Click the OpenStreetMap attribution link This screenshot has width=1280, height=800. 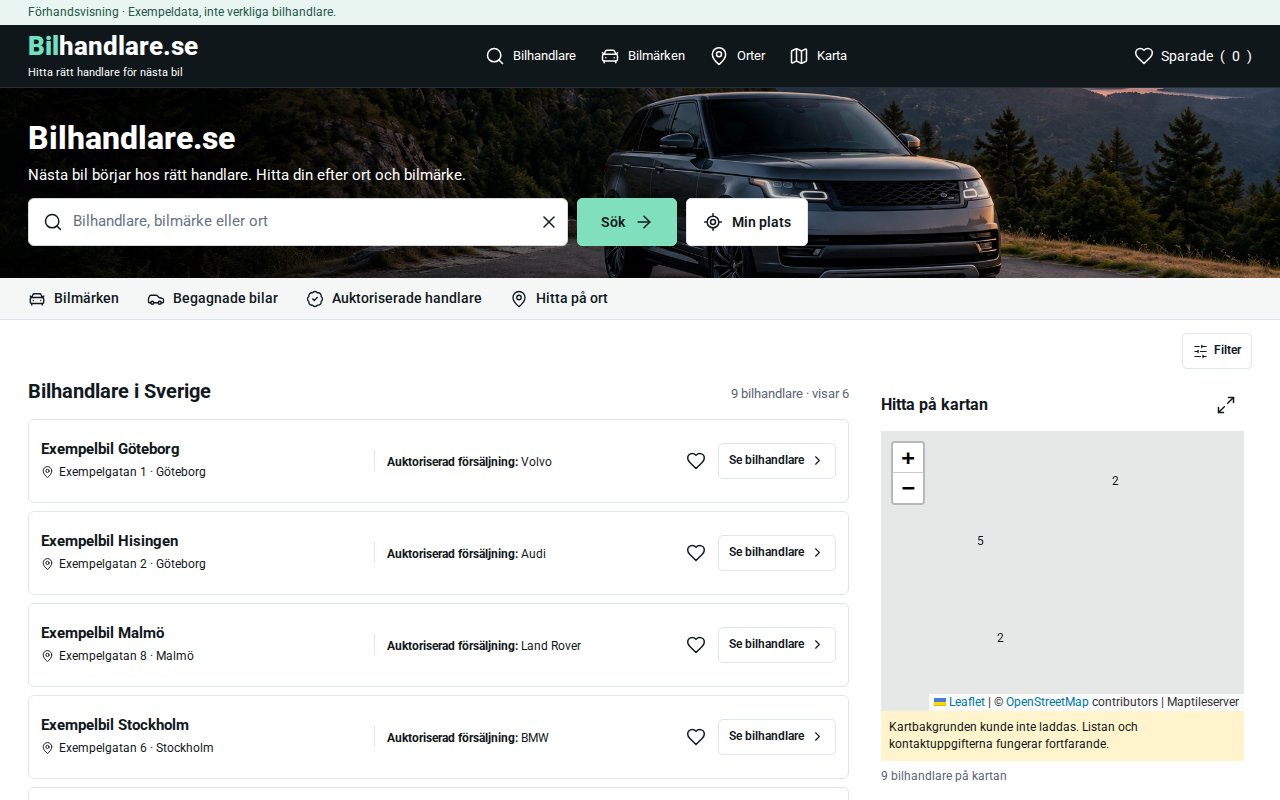click(1047, 702)
